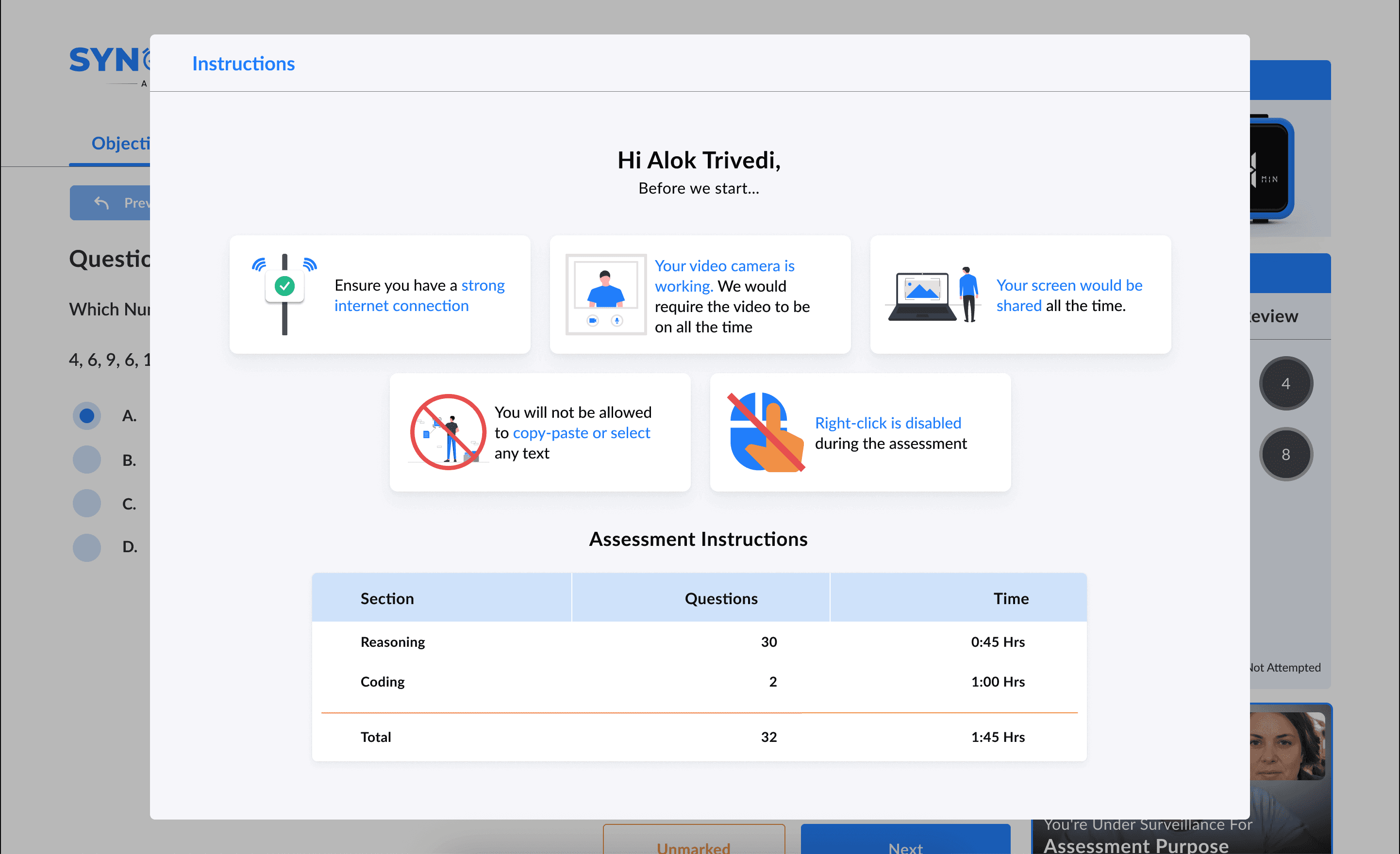Click the screen sharing laptop icon

point(933,294)
